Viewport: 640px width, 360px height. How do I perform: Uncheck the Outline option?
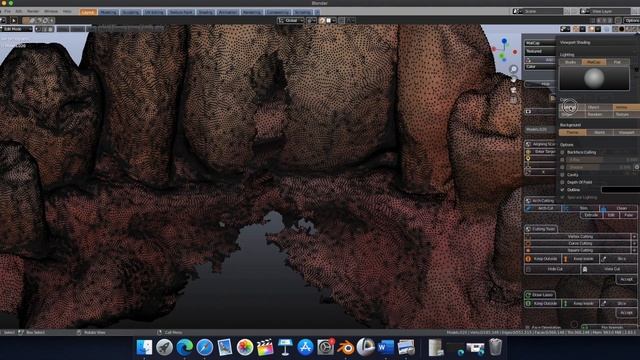click(x=562, y=190)
